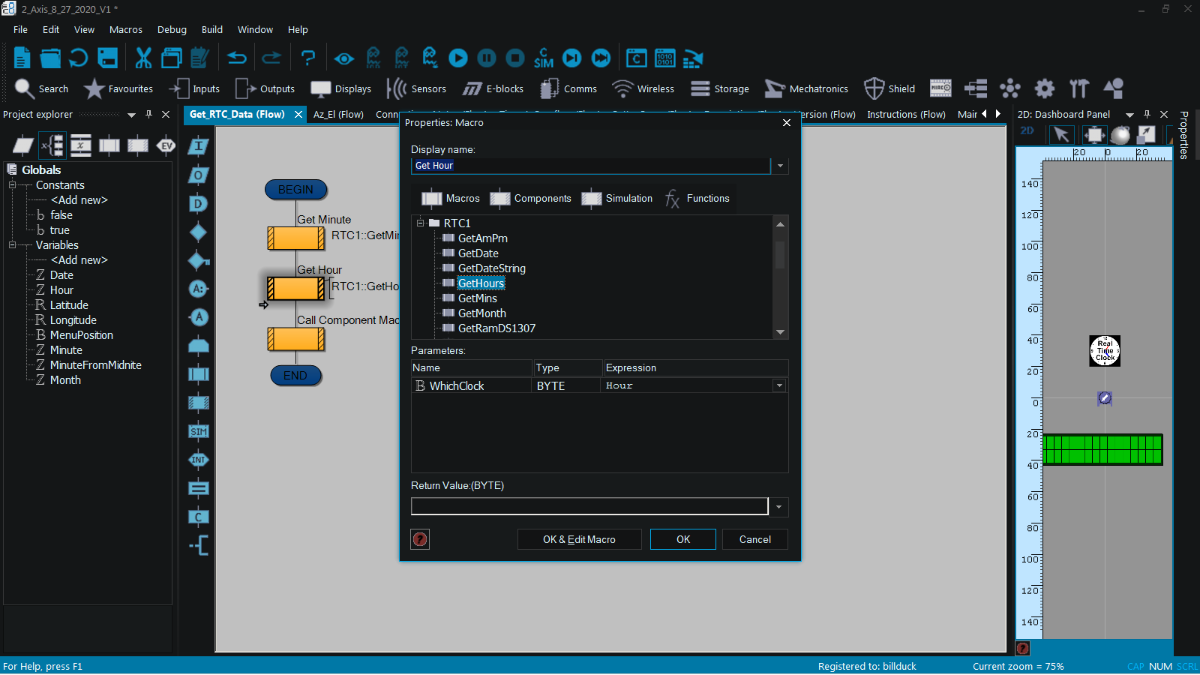Click the Real Time Clock component on panel
The image size is (1200, 675).
(x=1105, y=351)
